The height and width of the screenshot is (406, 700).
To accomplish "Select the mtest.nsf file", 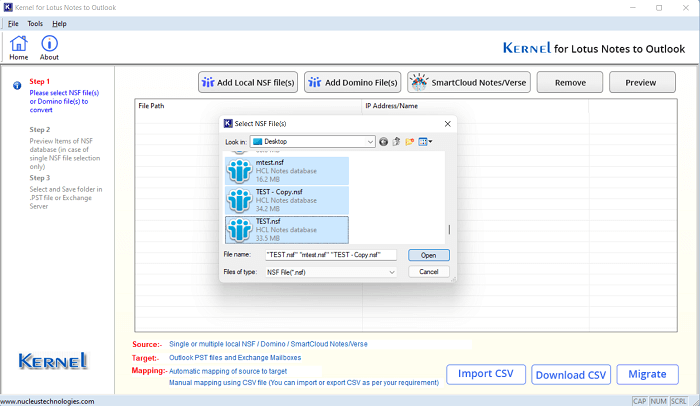I will pyautogui.click(x=287, y=171).
